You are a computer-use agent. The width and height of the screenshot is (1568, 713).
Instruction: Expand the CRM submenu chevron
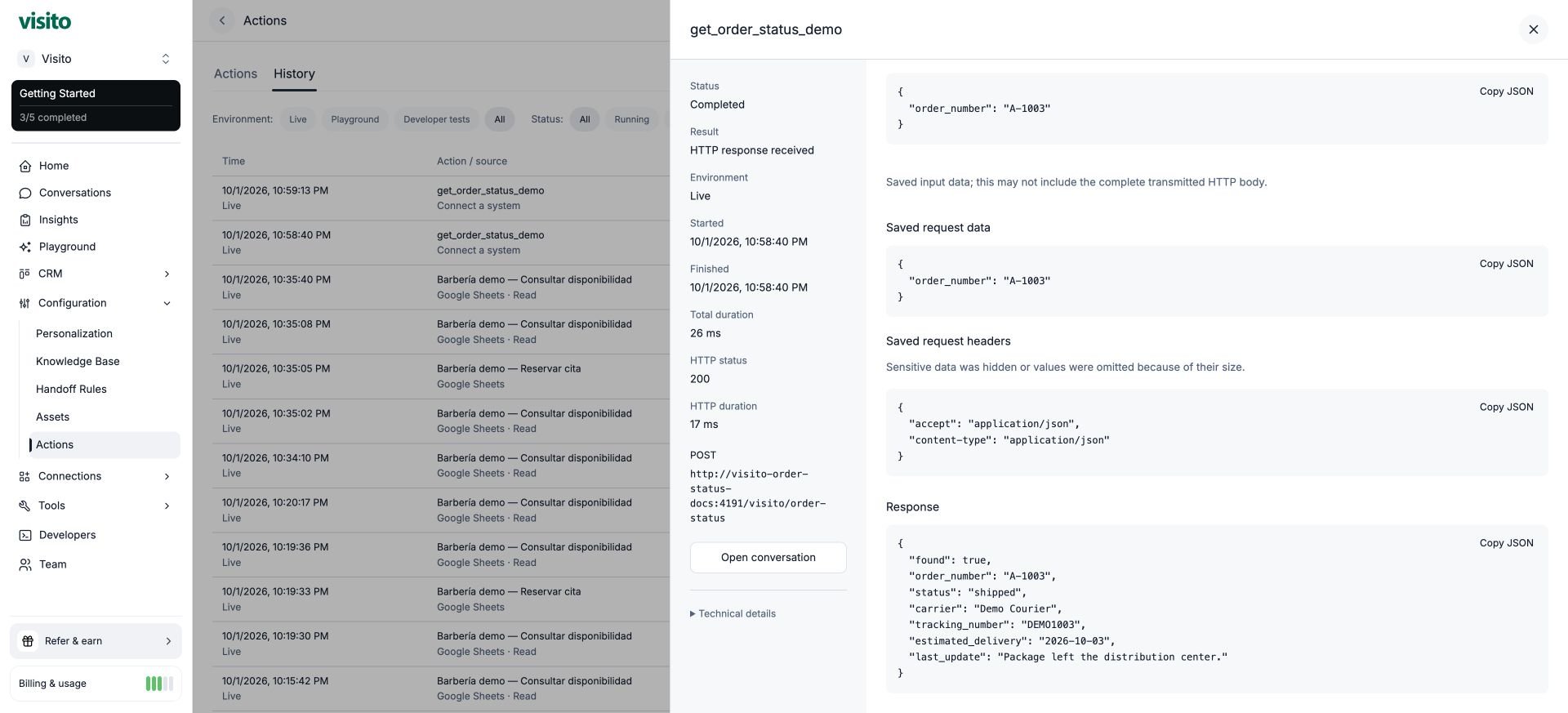point(167,274)
